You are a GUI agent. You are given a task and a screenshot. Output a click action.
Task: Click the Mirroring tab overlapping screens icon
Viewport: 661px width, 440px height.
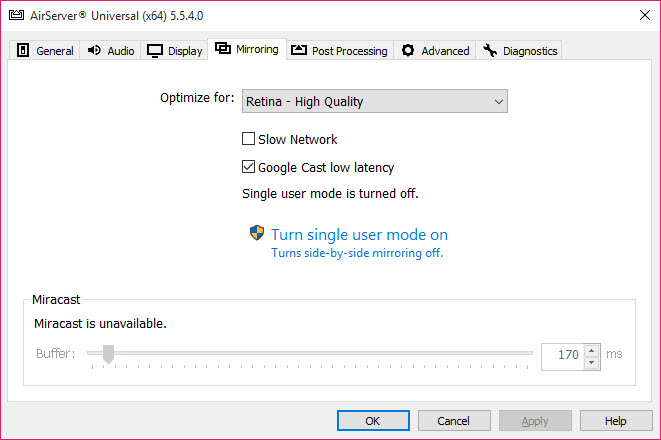[x=223, y=48]
